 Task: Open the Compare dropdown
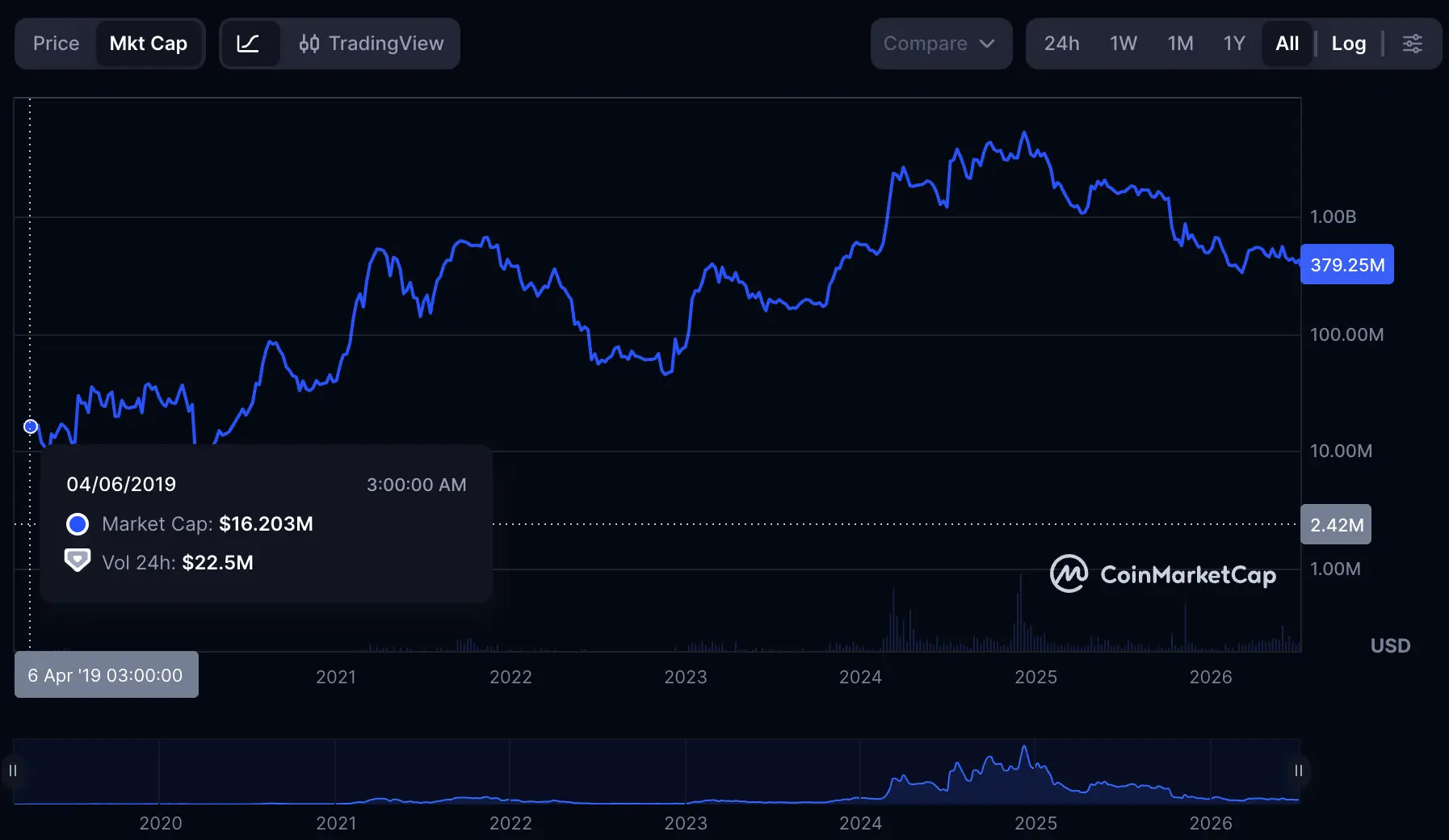point(941,44)
